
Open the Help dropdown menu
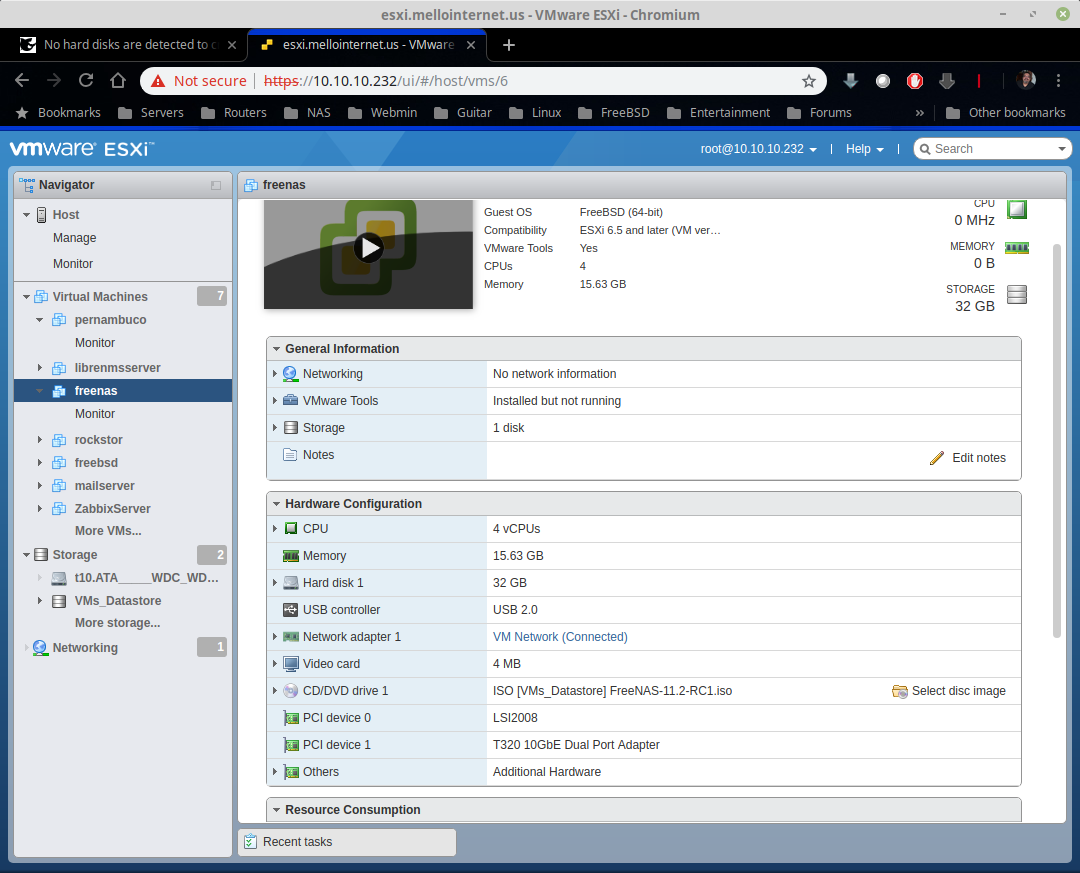(x=864, y=149)
